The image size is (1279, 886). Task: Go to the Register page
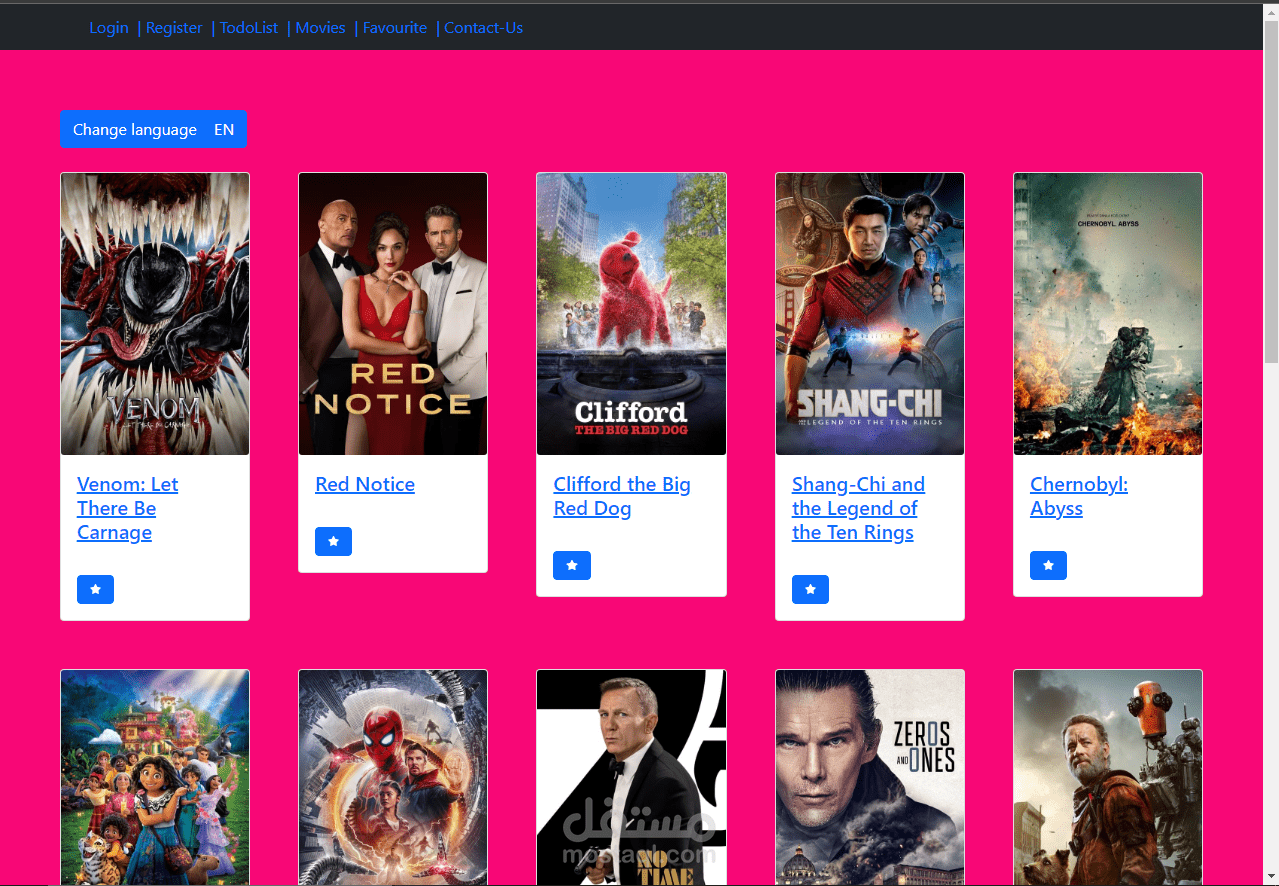(x=174, y=28)
